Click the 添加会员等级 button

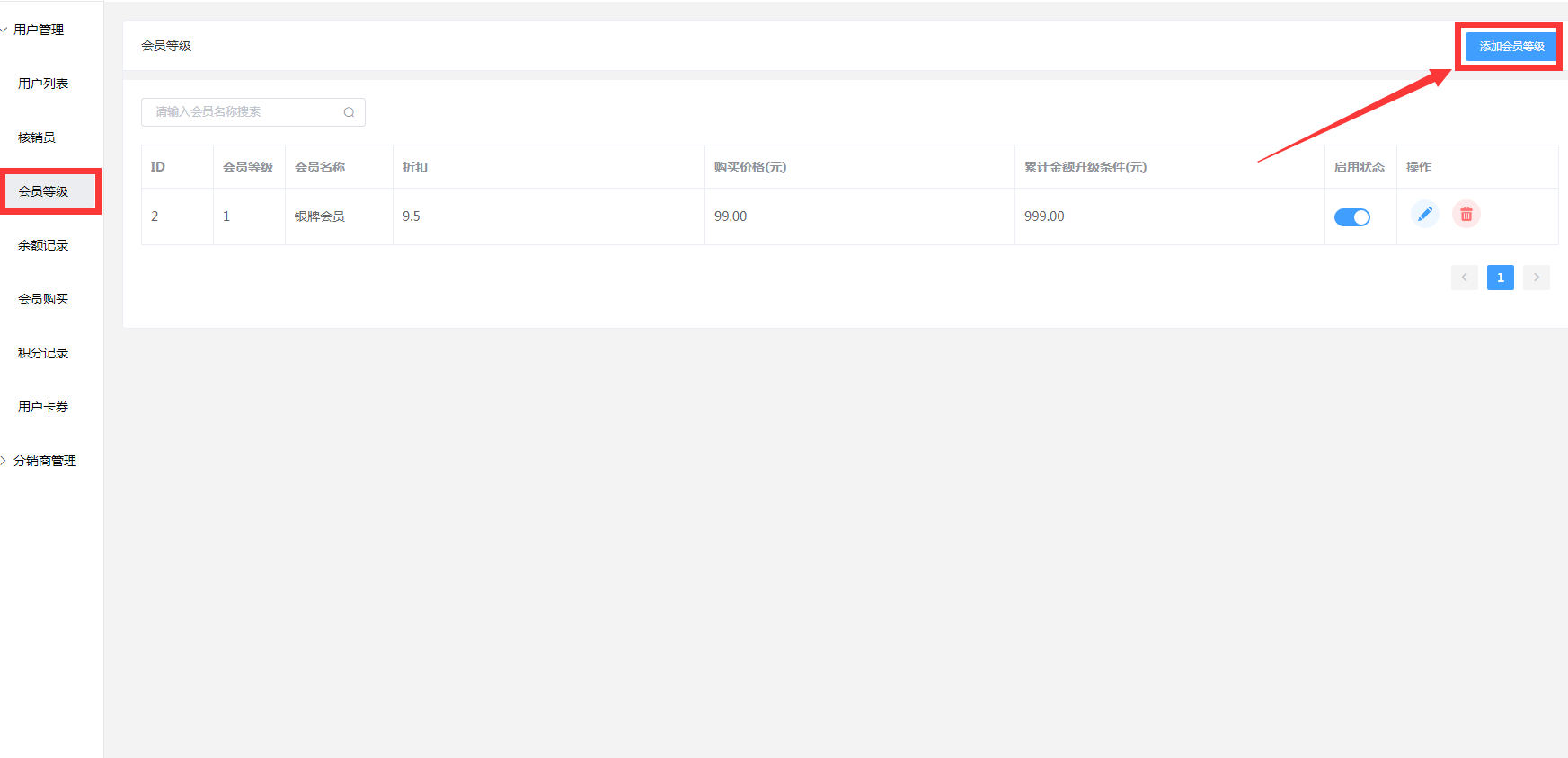[1511, 46]
